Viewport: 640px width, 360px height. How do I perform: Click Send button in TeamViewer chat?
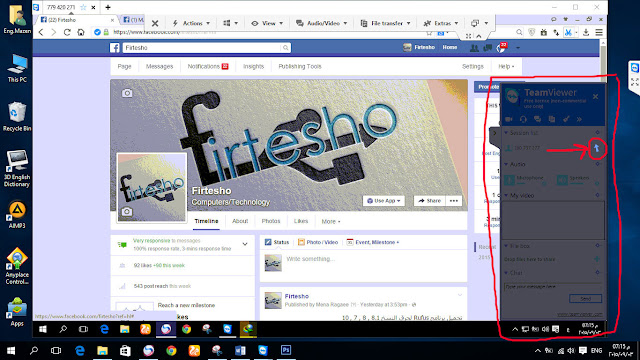click(x=585, y=299)
